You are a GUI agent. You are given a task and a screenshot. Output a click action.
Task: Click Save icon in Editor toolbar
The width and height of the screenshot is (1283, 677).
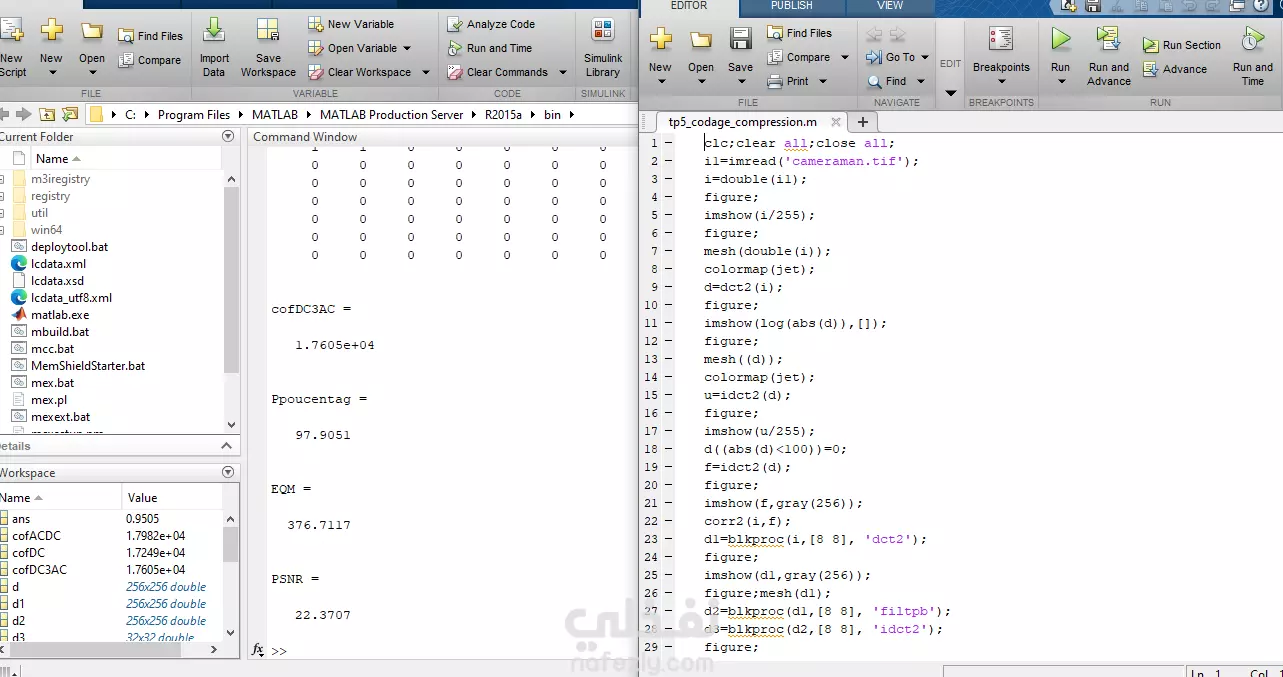click(x=740, y=40)
